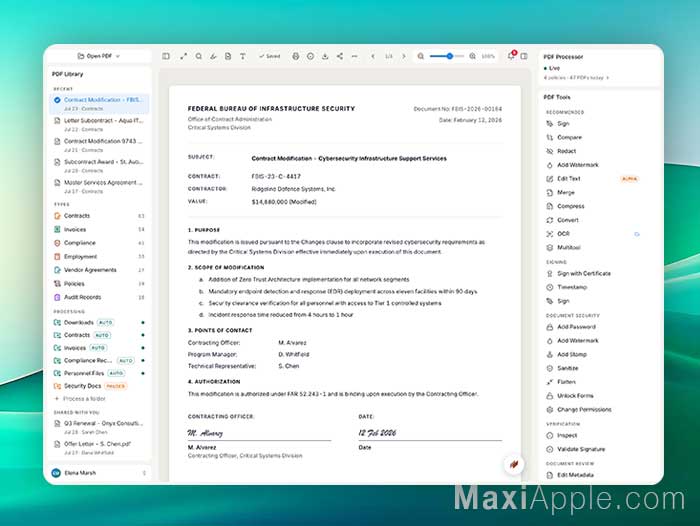The image size is (700, 526).
Task: Select the Invoices type category
Action: pos(99,230)
